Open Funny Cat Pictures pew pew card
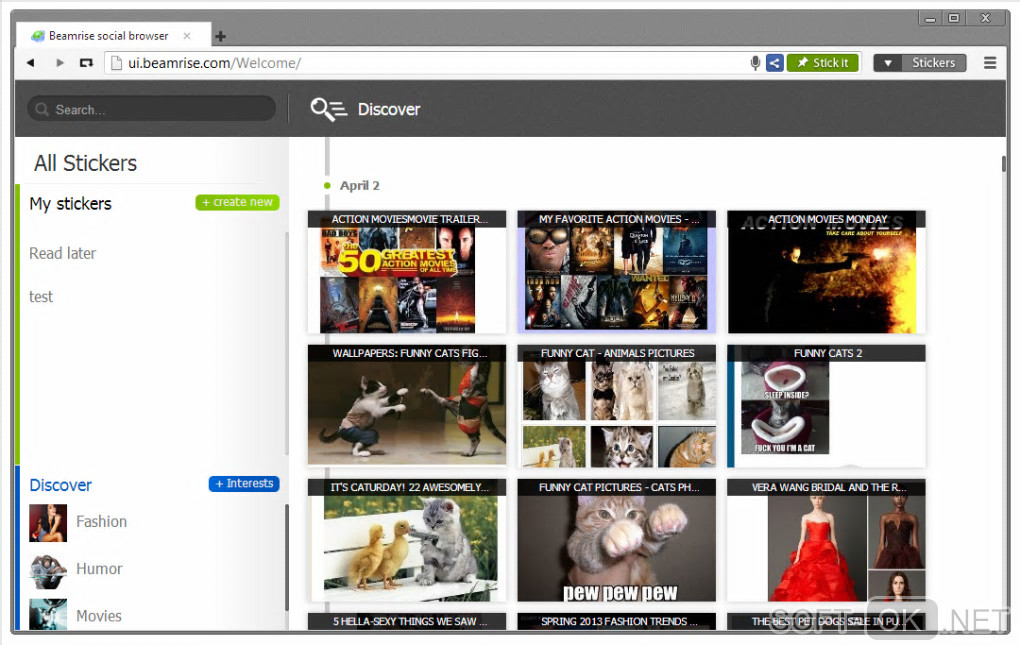The width and height of the screenshot is (1020, 645). [x=617, y=540]
